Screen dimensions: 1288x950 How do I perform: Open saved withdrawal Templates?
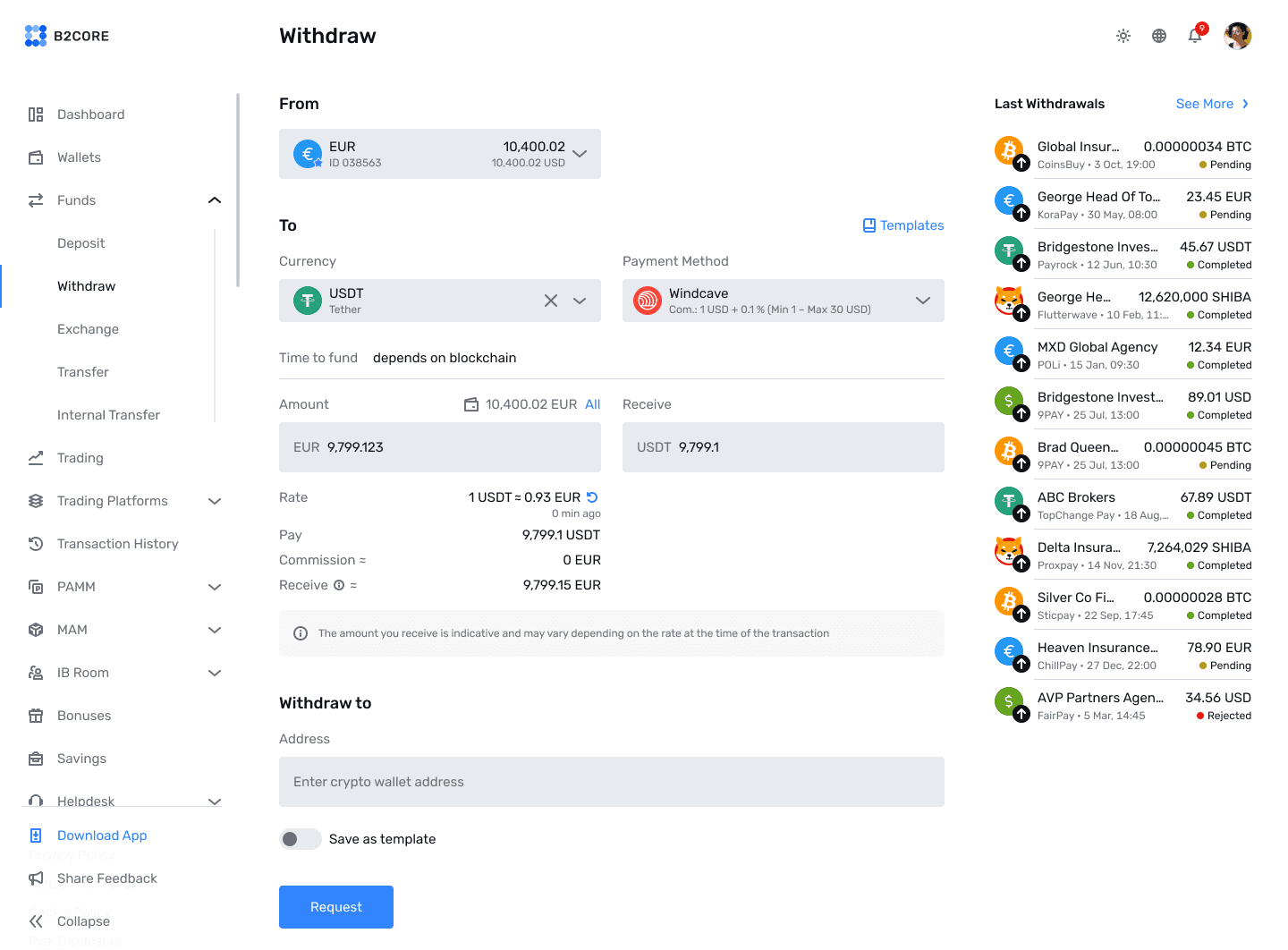coord(902,225)
